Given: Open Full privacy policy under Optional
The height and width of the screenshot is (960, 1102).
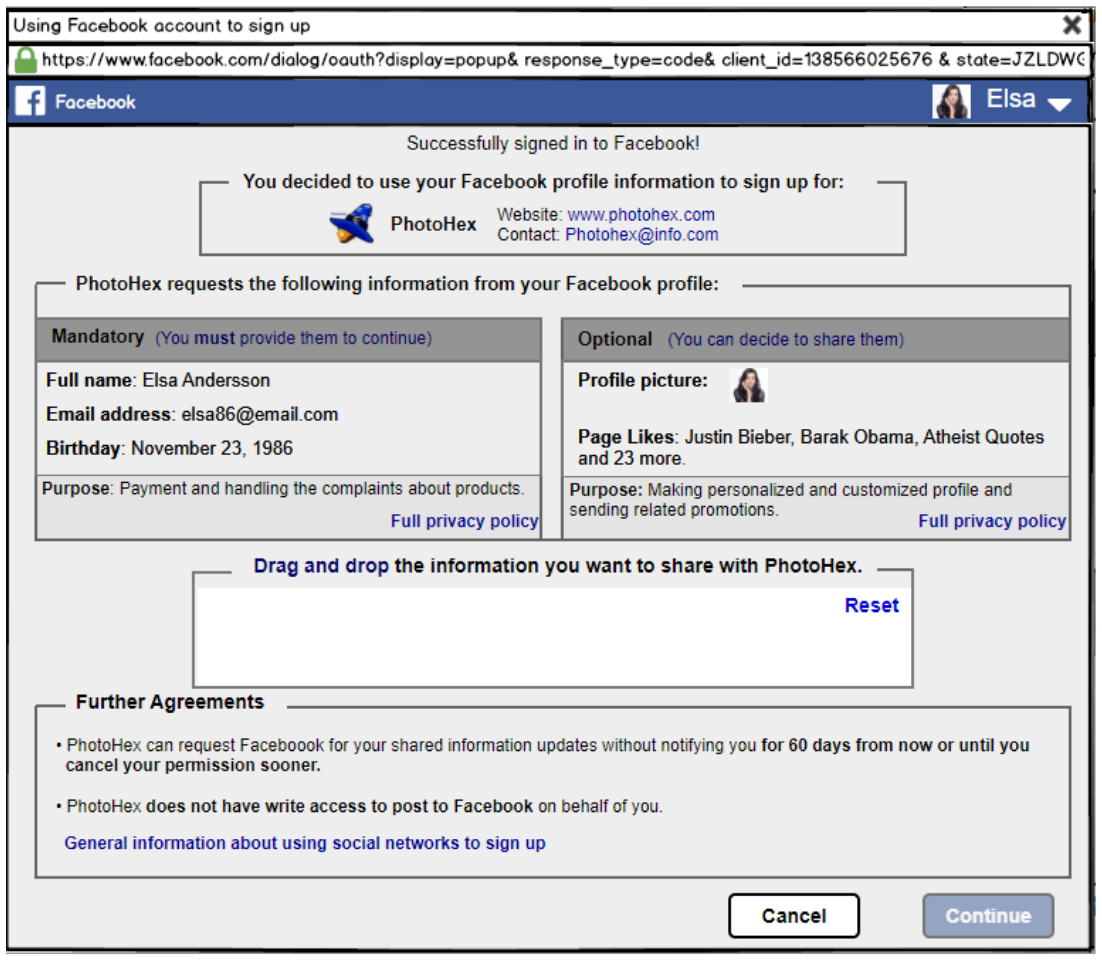Looking at the screenshot, I should pos(992,521).
